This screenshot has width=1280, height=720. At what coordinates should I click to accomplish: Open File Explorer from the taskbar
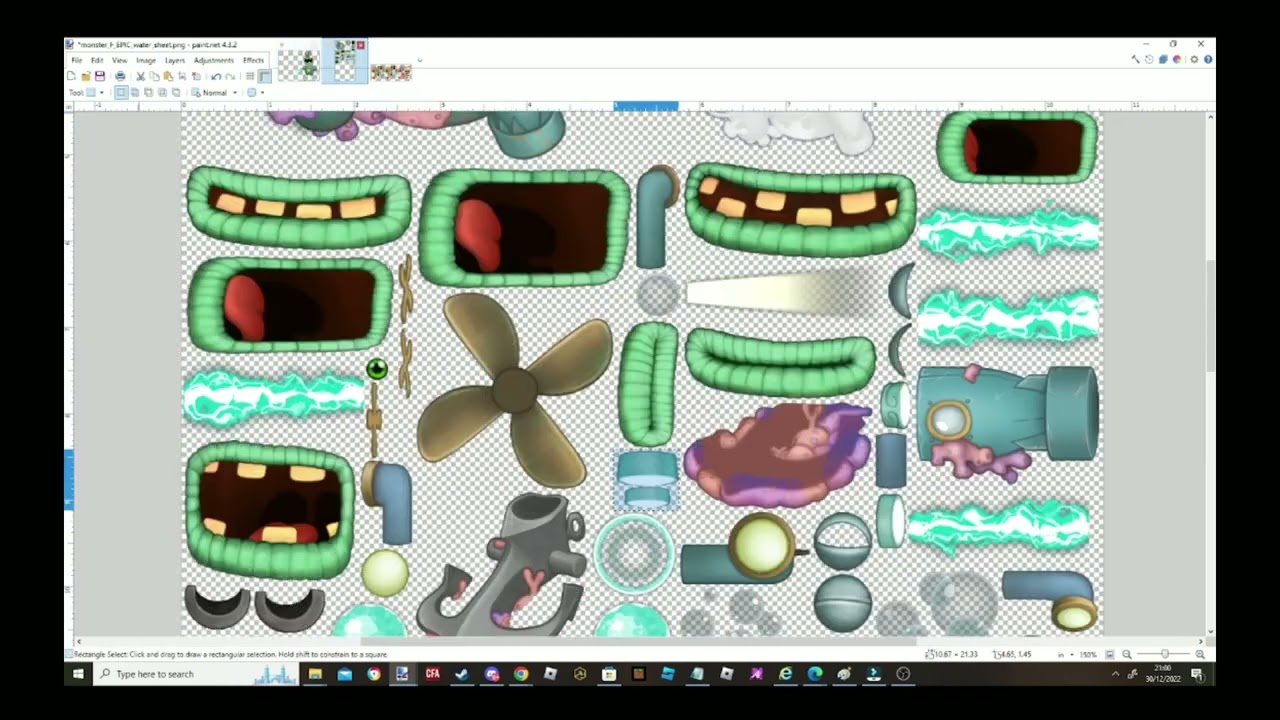coord(315,674)
